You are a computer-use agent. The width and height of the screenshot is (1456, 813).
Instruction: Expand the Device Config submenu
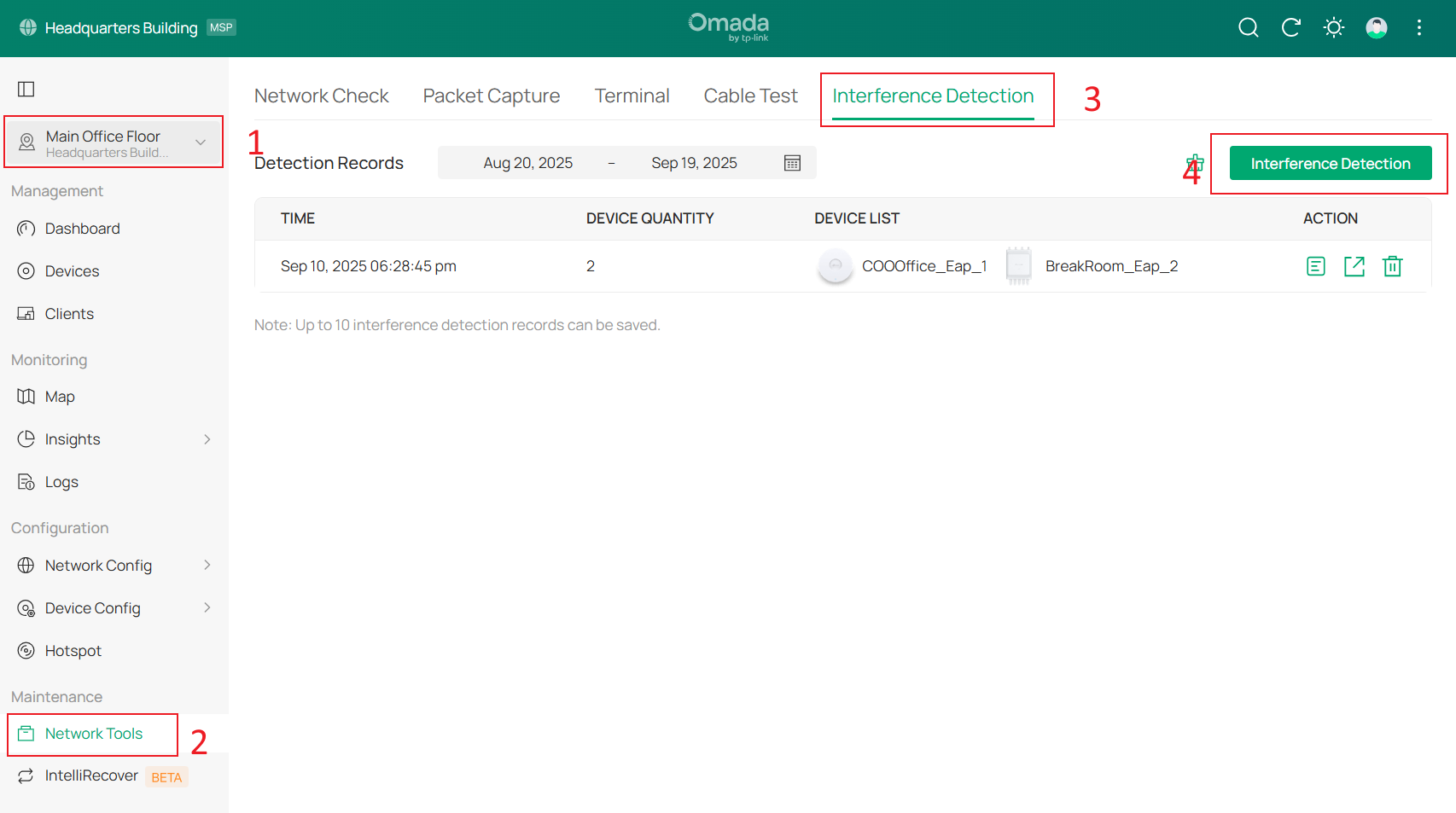tap(207, 608)
